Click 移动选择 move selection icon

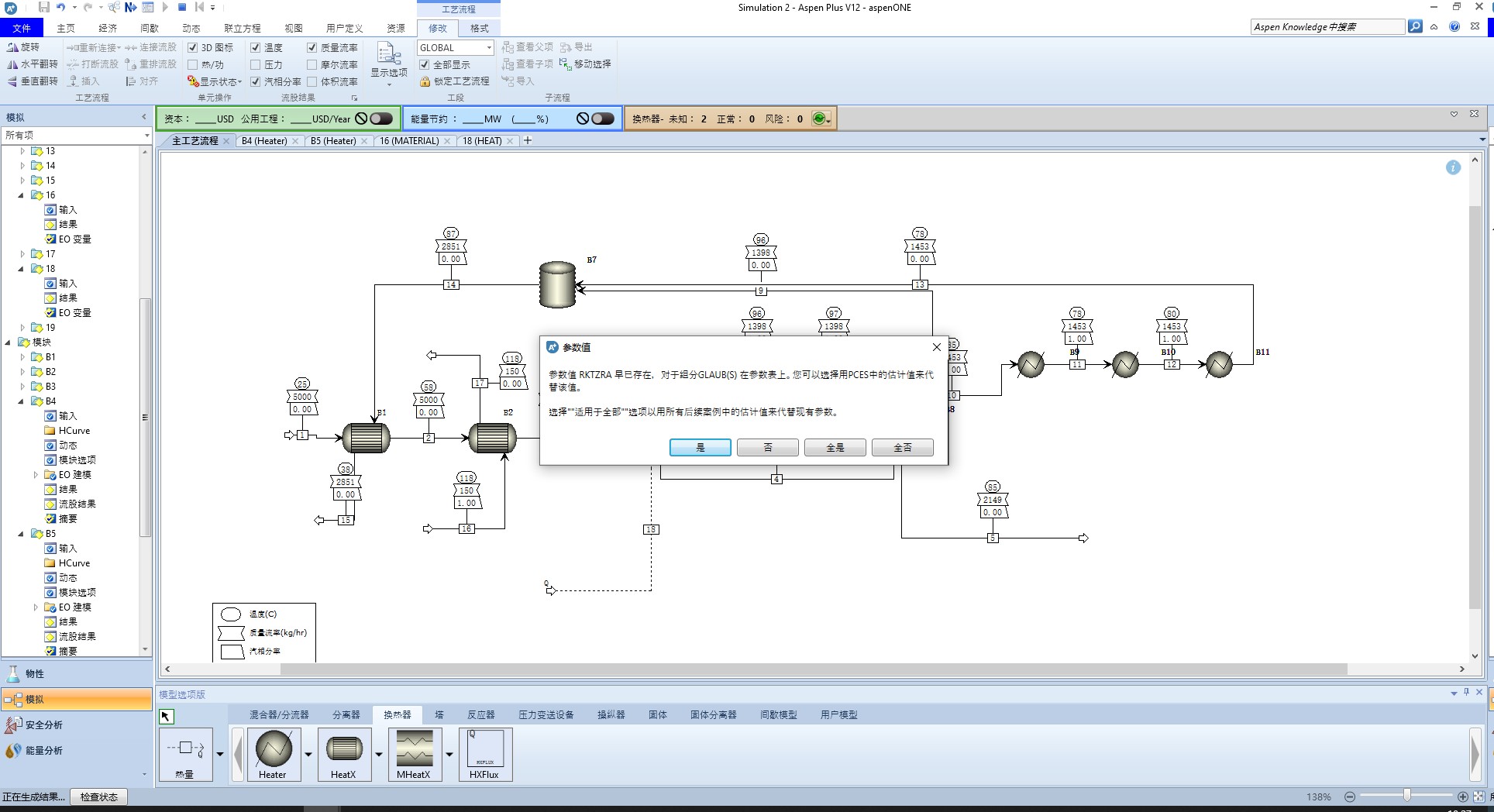(x=566, y=64)
